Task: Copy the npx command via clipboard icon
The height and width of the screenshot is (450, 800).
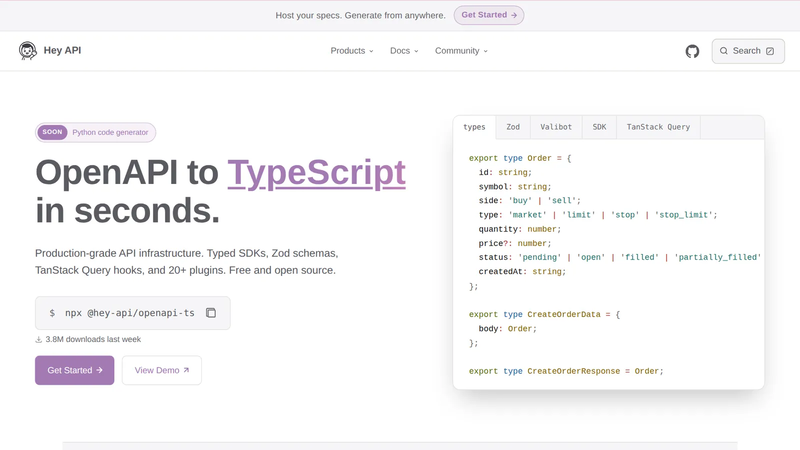Action: pyautogui.click(x=211, y=313)
